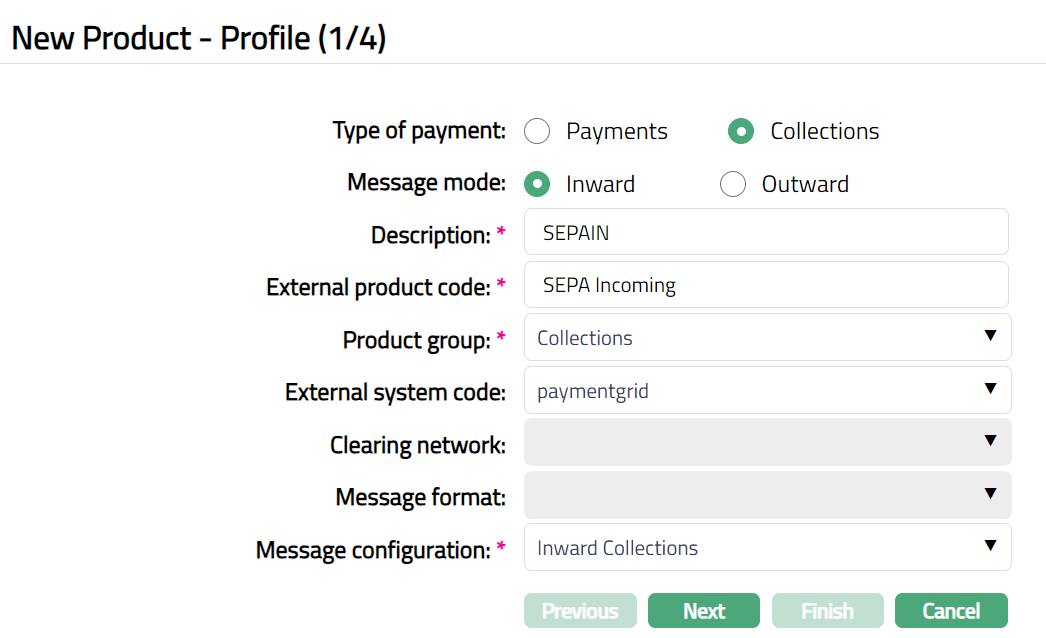The width and height of the screenshot is (1046, 638).
Task: Select the Payments radio button
Action: 537,131
